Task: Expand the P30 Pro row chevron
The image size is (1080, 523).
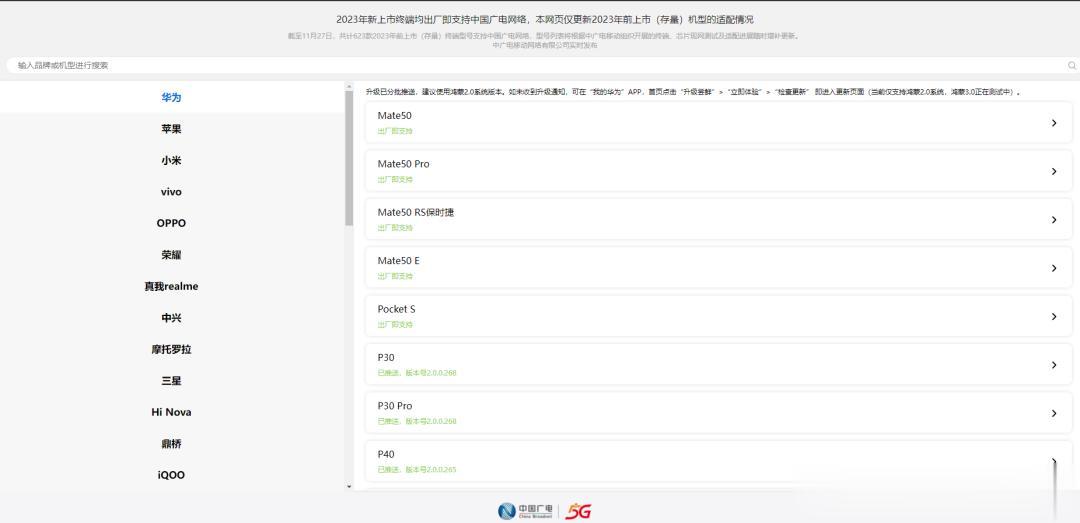Action: click(1054, 413)
